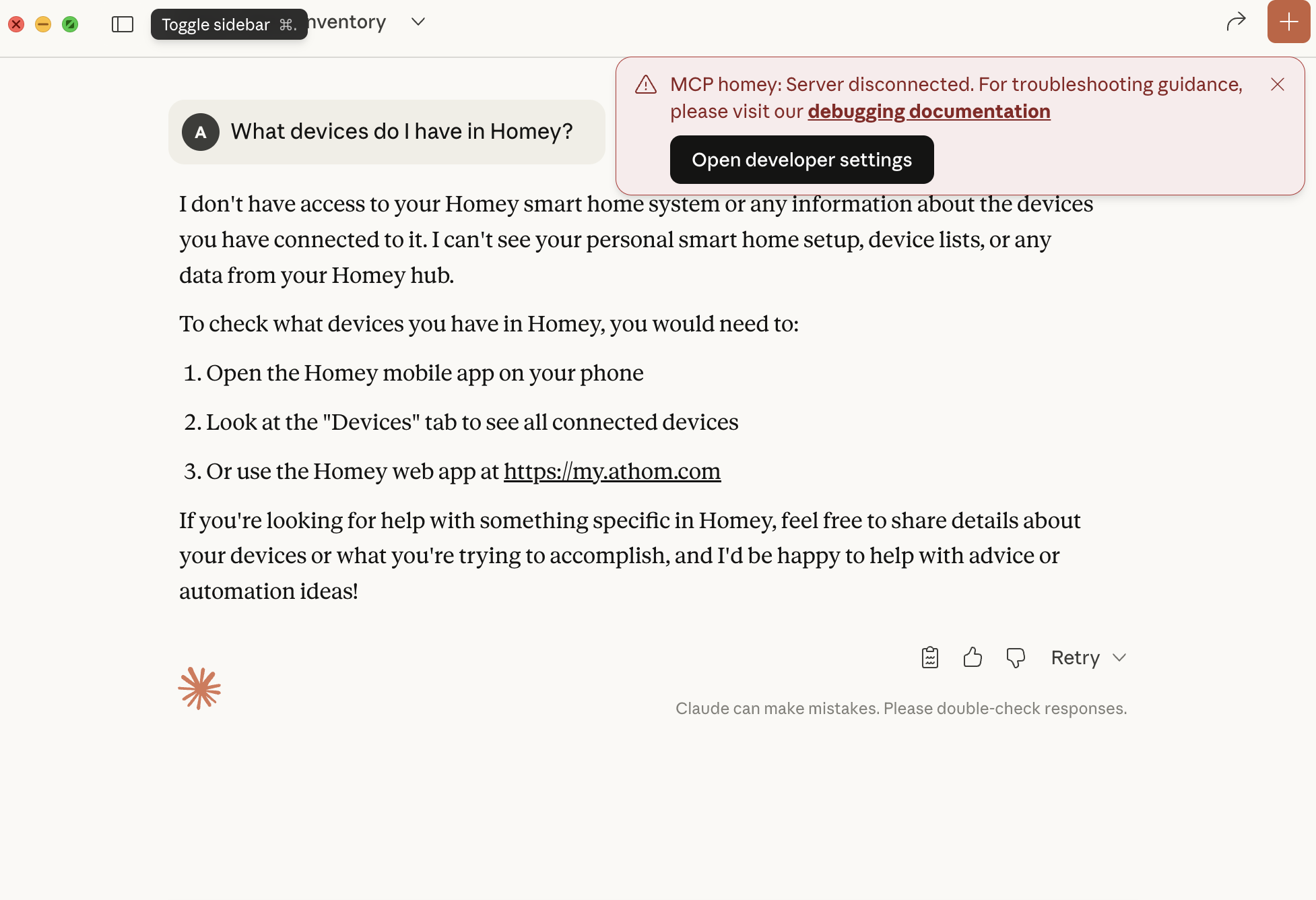The width and height of the screenshot is (1316, 900).
Task: Open the chat title dropdown chevron
Action: click(418, 22)
